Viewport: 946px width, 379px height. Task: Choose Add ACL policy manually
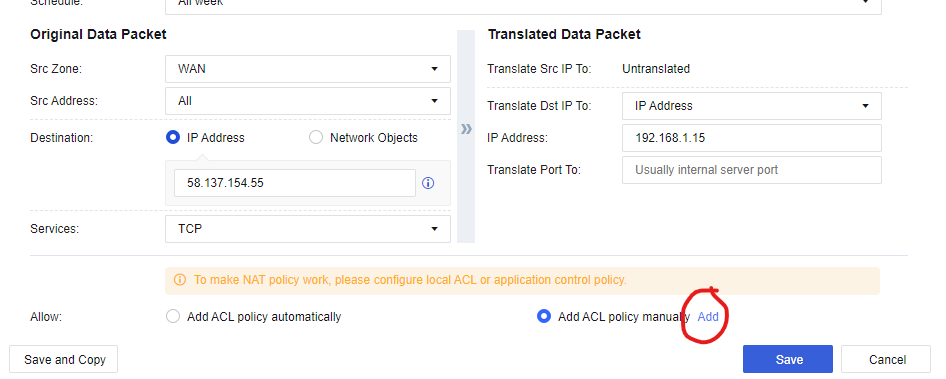tap(544, 316)
